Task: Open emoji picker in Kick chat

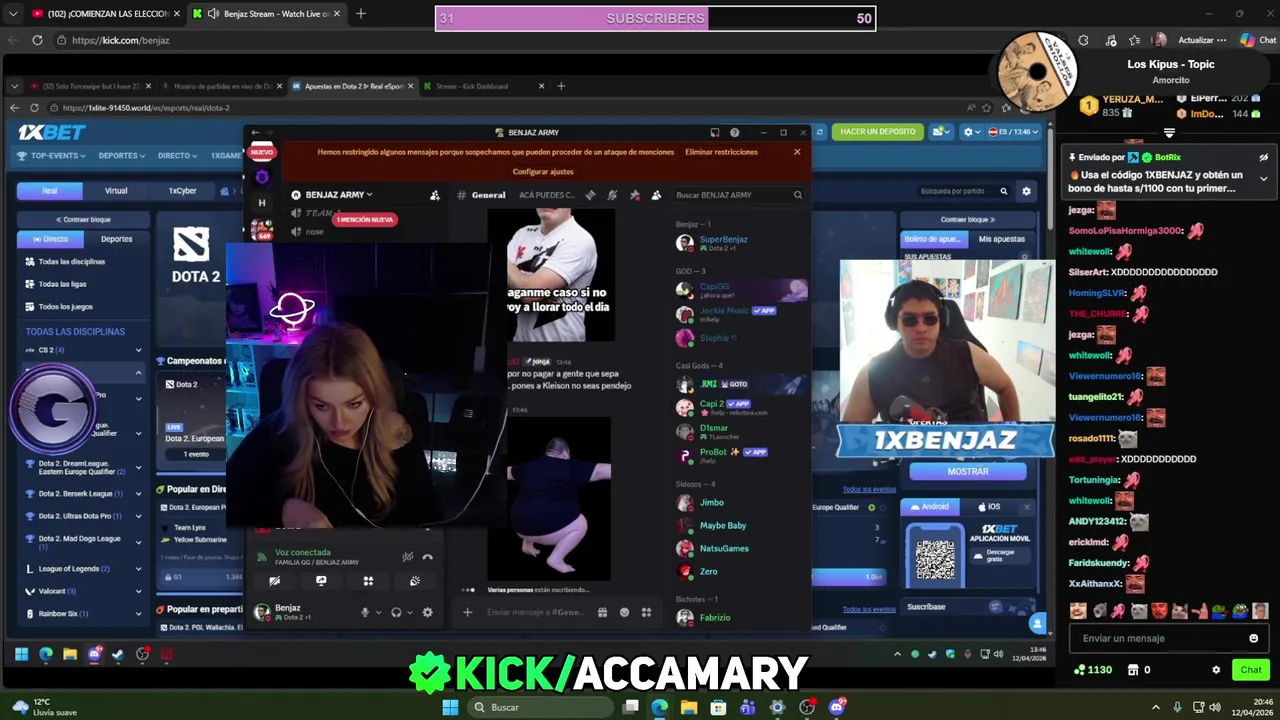Action: pos(1253,638)
